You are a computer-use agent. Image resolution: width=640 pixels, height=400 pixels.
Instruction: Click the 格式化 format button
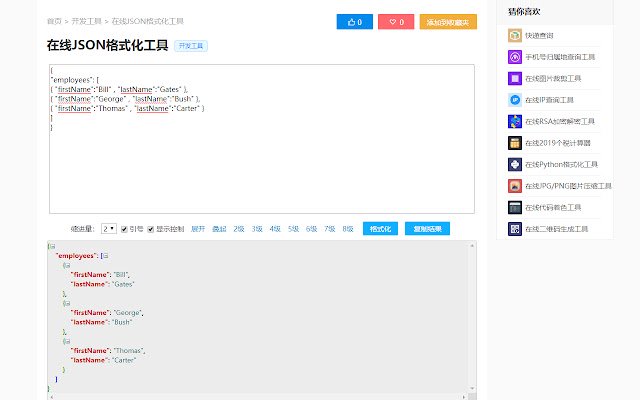click(x=380, y=229)
